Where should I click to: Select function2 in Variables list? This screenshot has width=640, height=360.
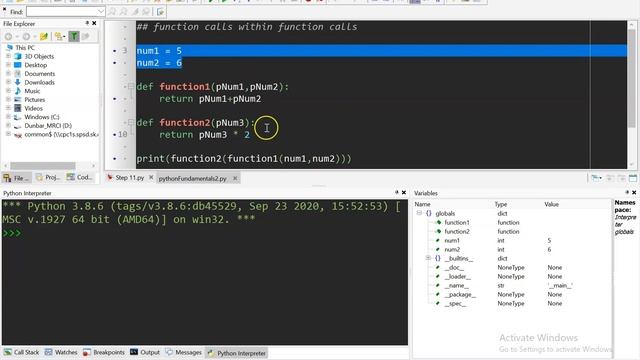[456, 231]
